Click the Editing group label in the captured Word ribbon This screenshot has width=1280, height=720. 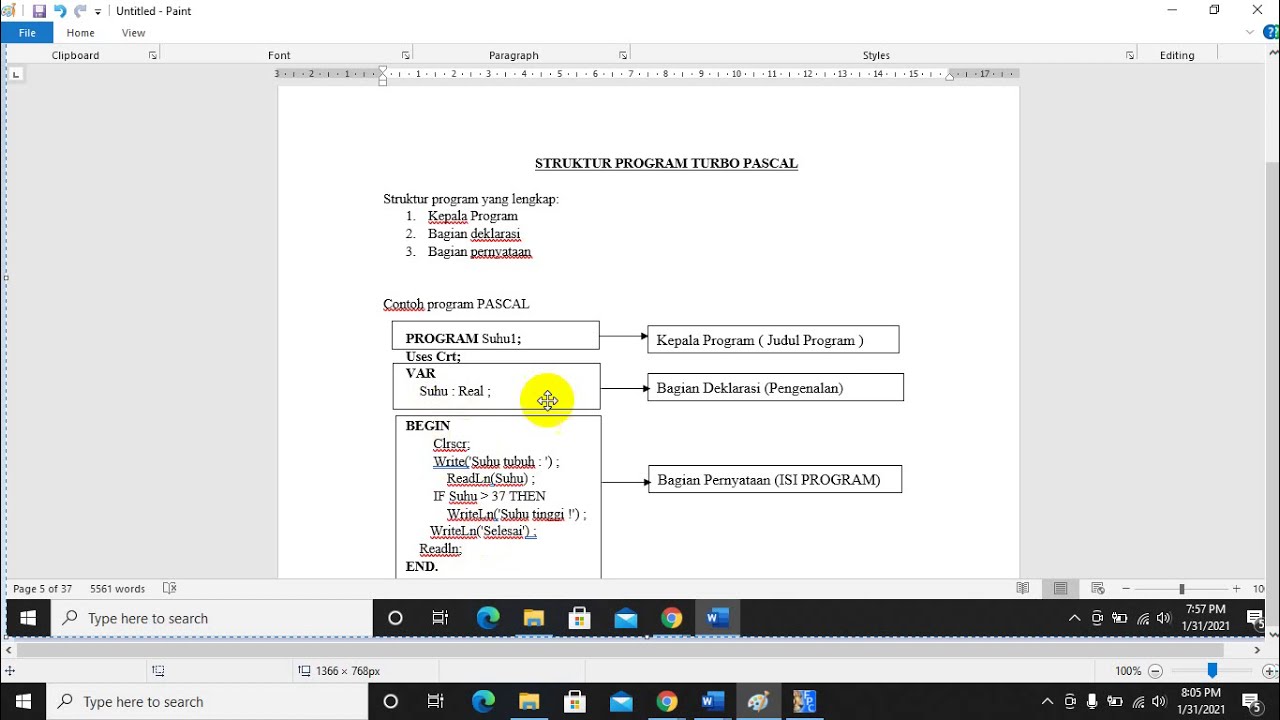pos(1177,56)
